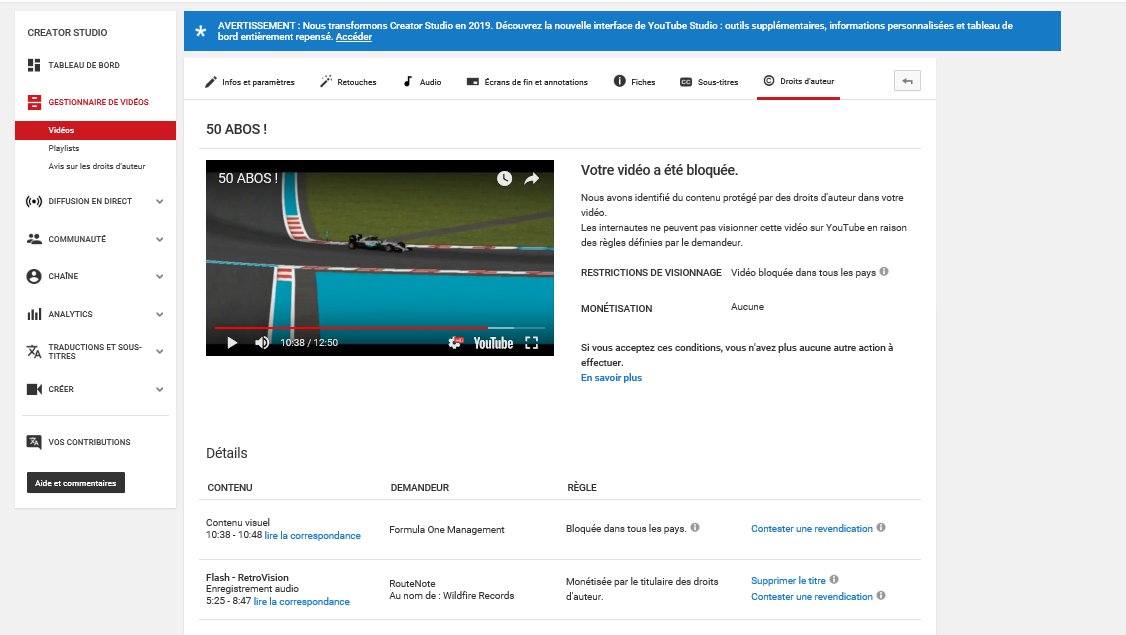Click the copyright symbol icon in tabs

pyautogui.click(x=768, y=80)
